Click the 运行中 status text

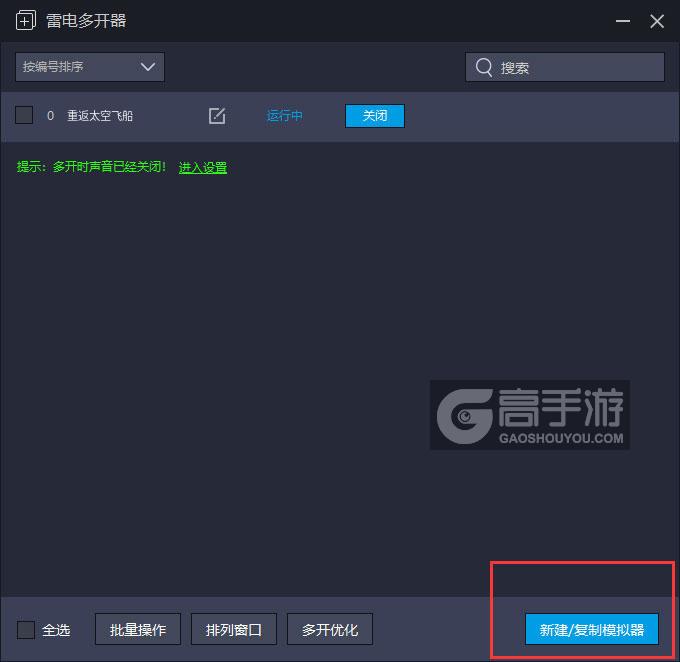(284, 116)
